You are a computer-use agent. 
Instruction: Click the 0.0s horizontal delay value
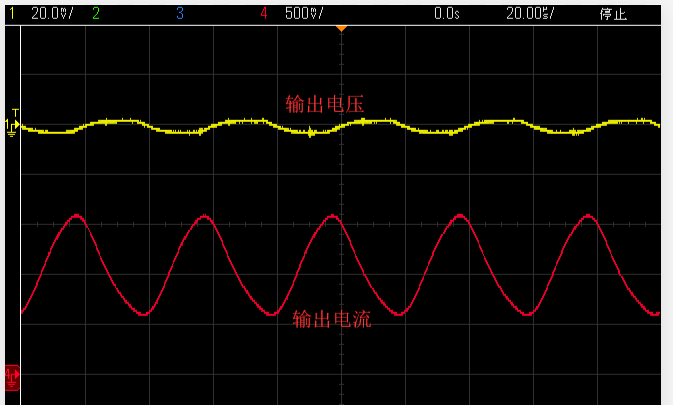(446, 14)
